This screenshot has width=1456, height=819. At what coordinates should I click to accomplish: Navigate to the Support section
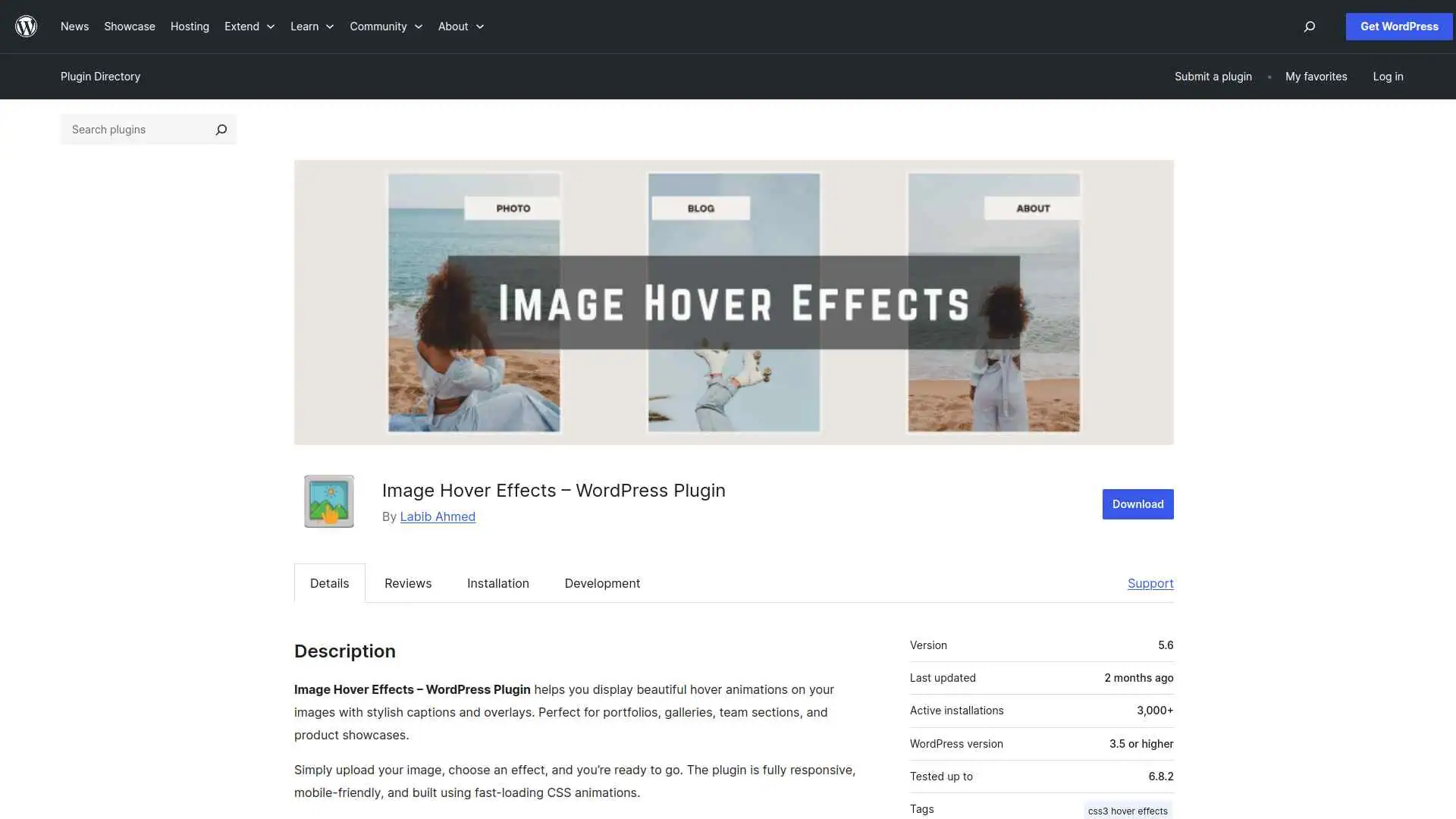pyautogui.click(x=1150, y=583)
